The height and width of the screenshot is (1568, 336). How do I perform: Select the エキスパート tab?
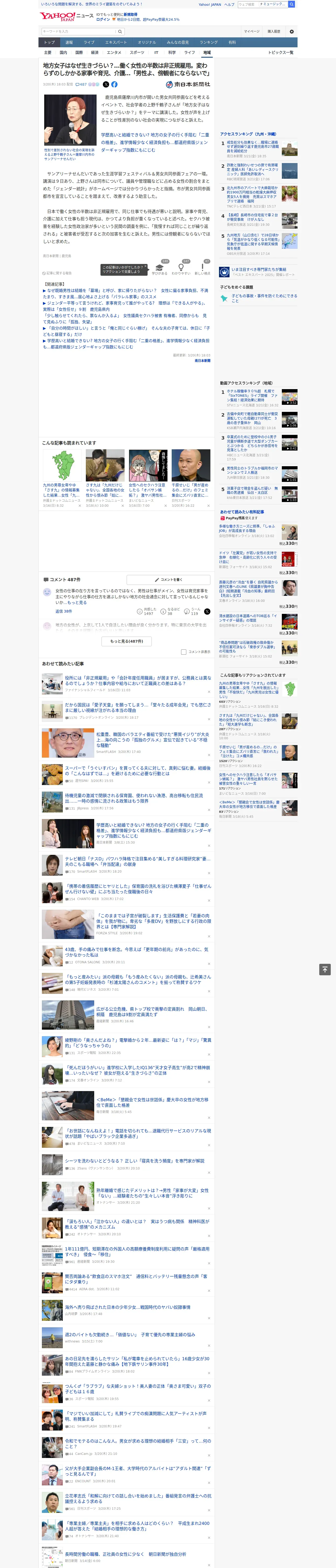116,43
